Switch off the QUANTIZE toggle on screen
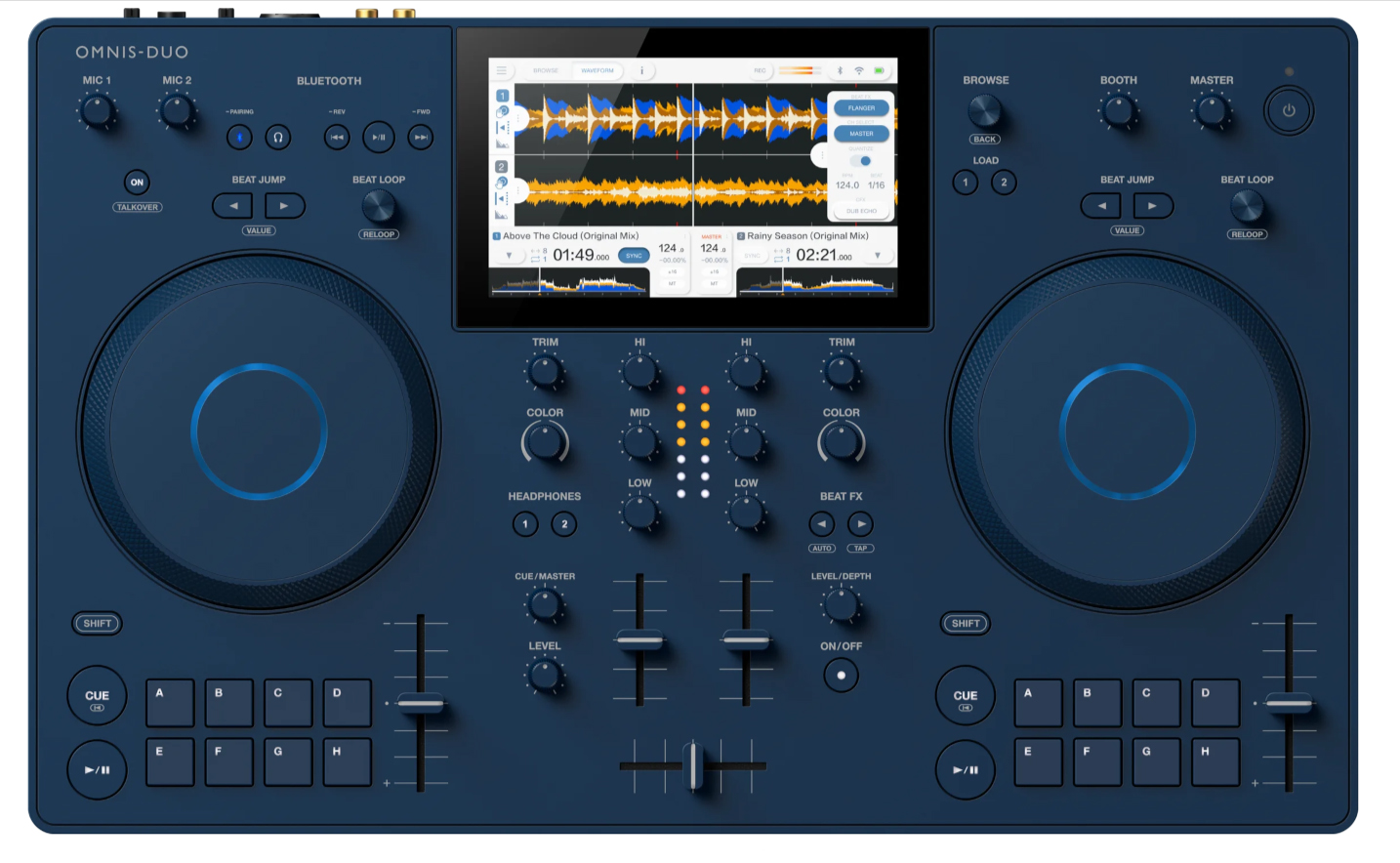The width and height of the screenshot is (1400, 863). pyautogui.click(x=861, y=161)
